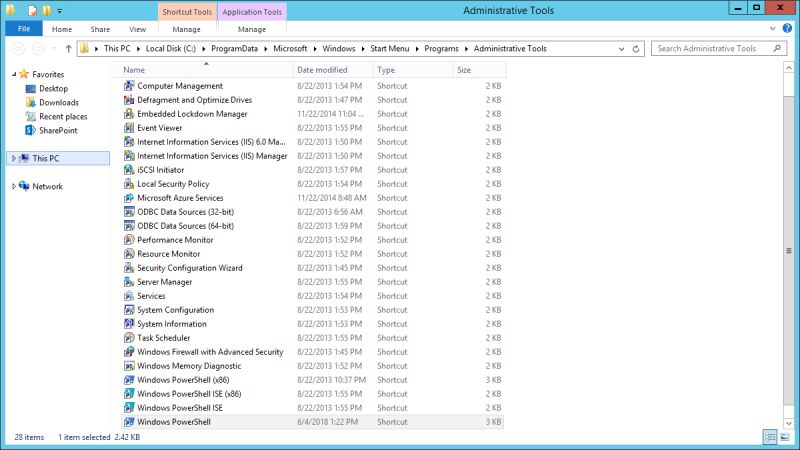Click the Properties quick access toolbar icon
This screenshot has height=450, width=800.
click(33, 10)
